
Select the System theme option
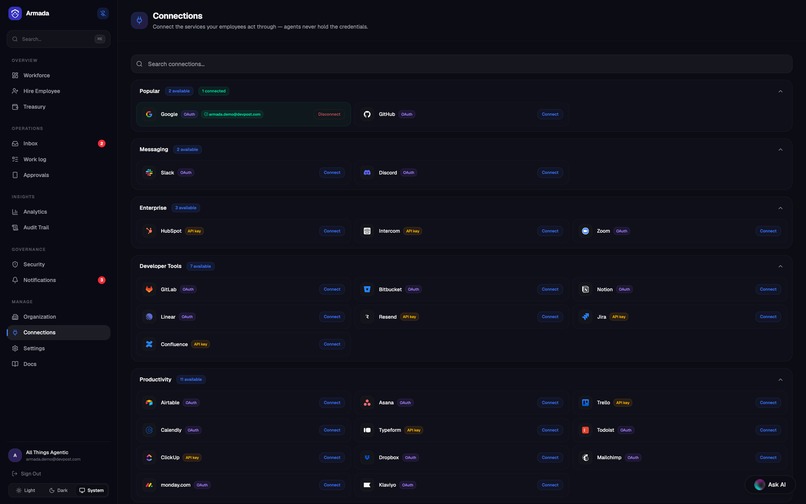(91, 490)
